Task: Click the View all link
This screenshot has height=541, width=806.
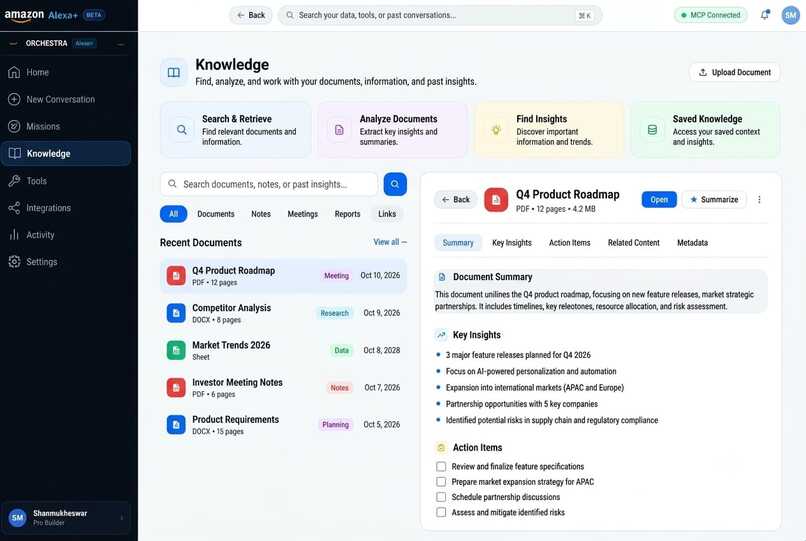Action: click(390, 242)
